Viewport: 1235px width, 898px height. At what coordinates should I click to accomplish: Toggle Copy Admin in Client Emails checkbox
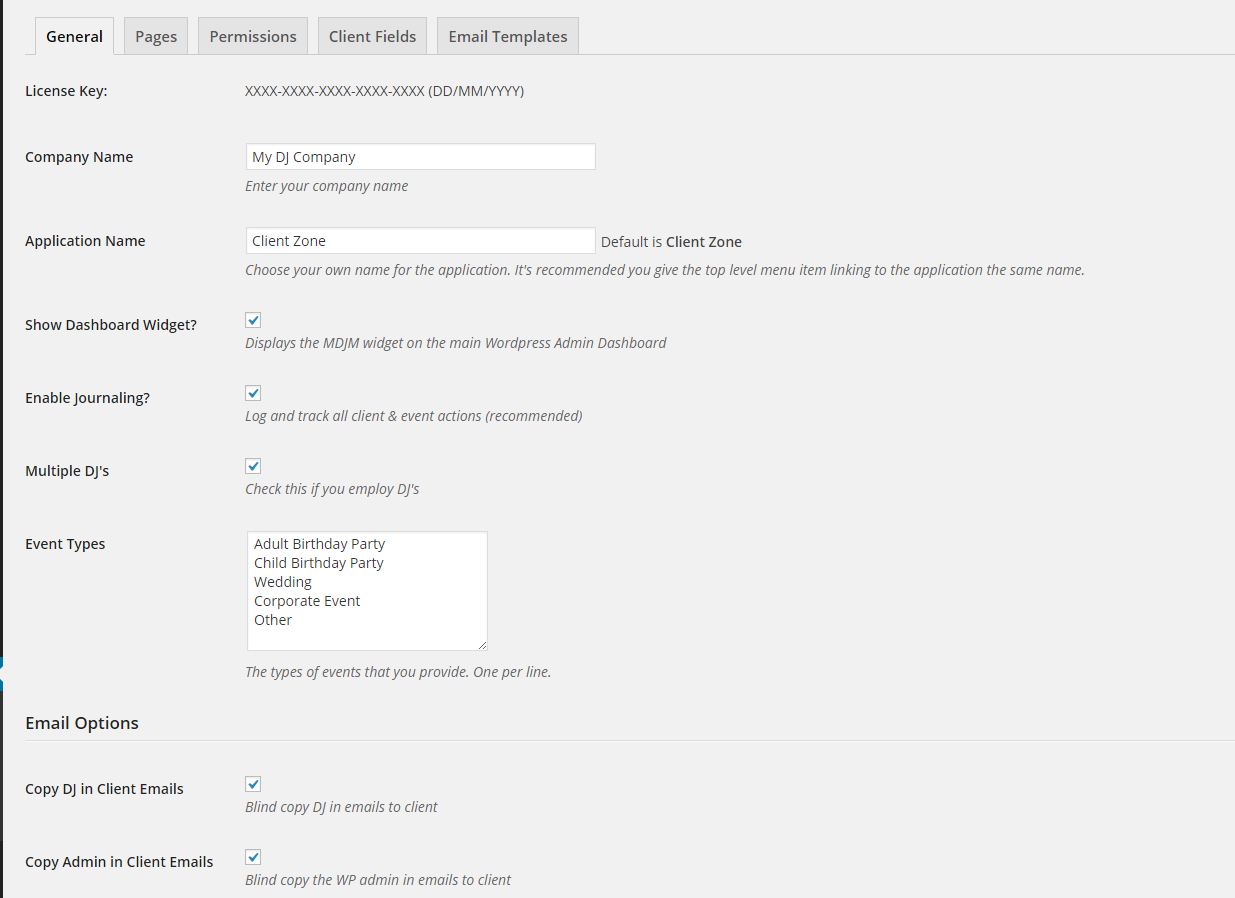click(253, 857)
